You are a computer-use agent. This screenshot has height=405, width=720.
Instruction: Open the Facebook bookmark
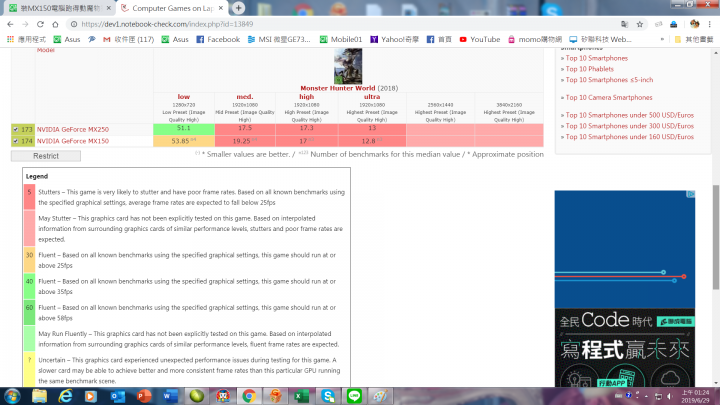point(218,39)
